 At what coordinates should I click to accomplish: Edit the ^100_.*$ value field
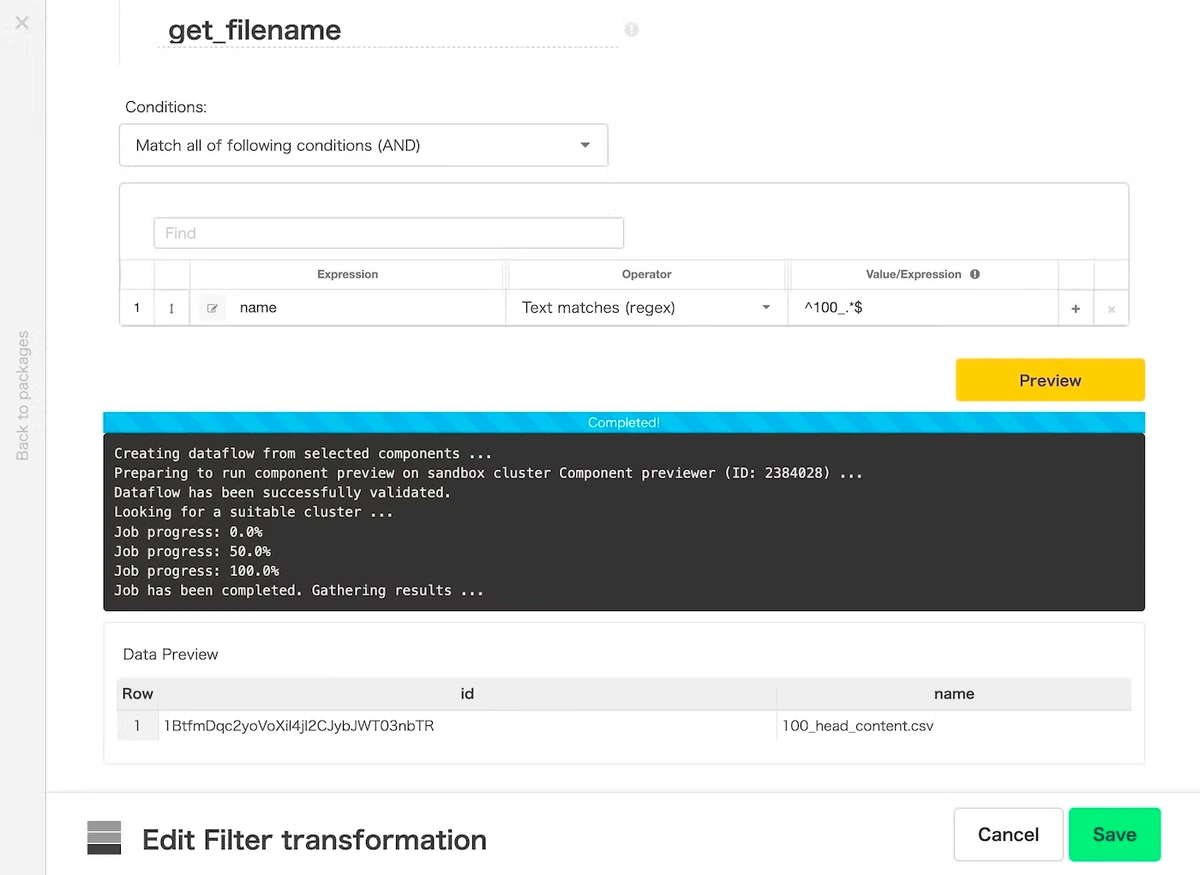[x=924, y=308]
